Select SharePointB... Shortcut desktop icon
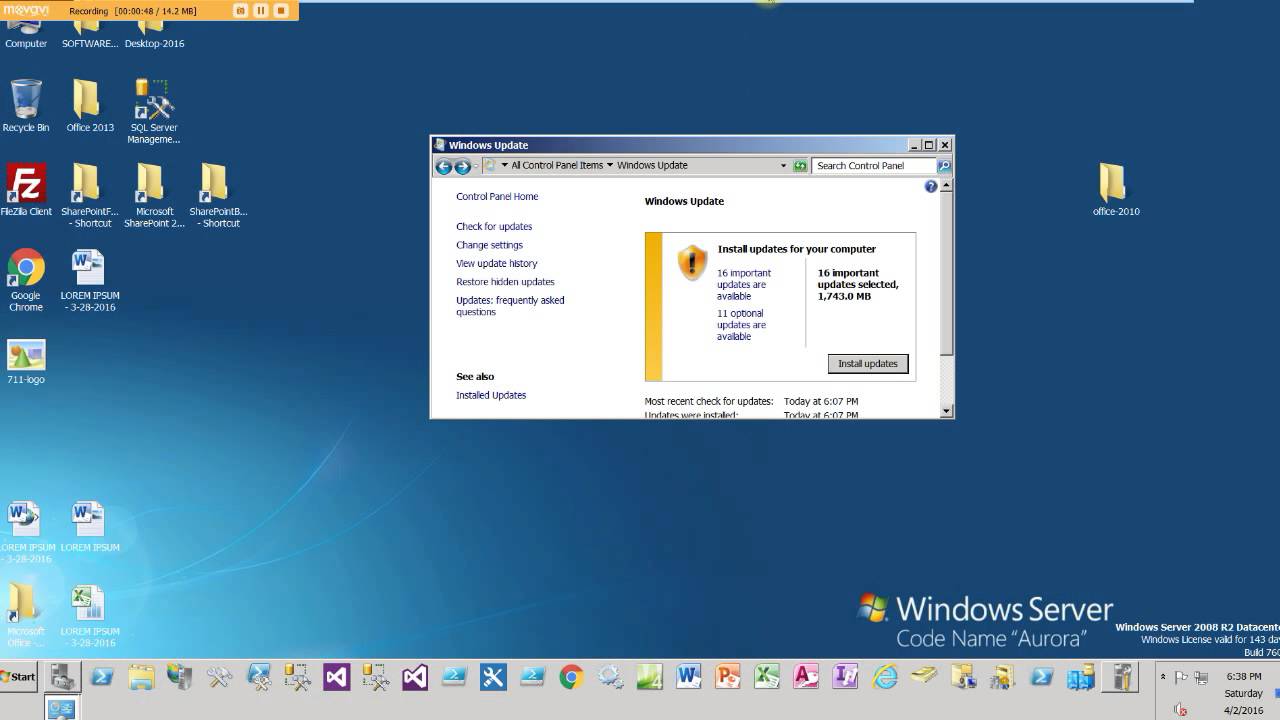This screenshot has height=720, width=1280. click(218, 196)
